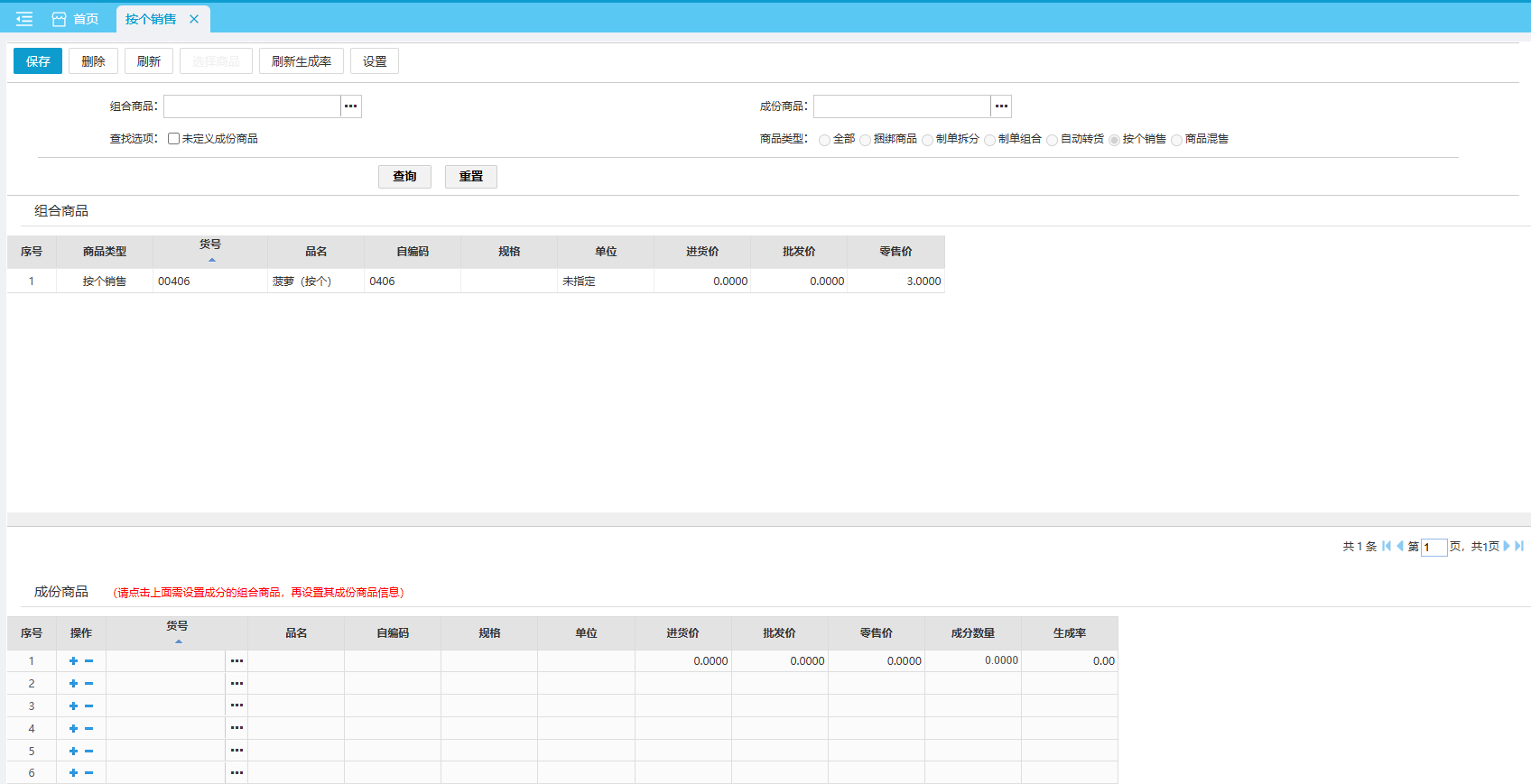
Task: Click the sidebar collapse menu icon
Action: [24, 19]
